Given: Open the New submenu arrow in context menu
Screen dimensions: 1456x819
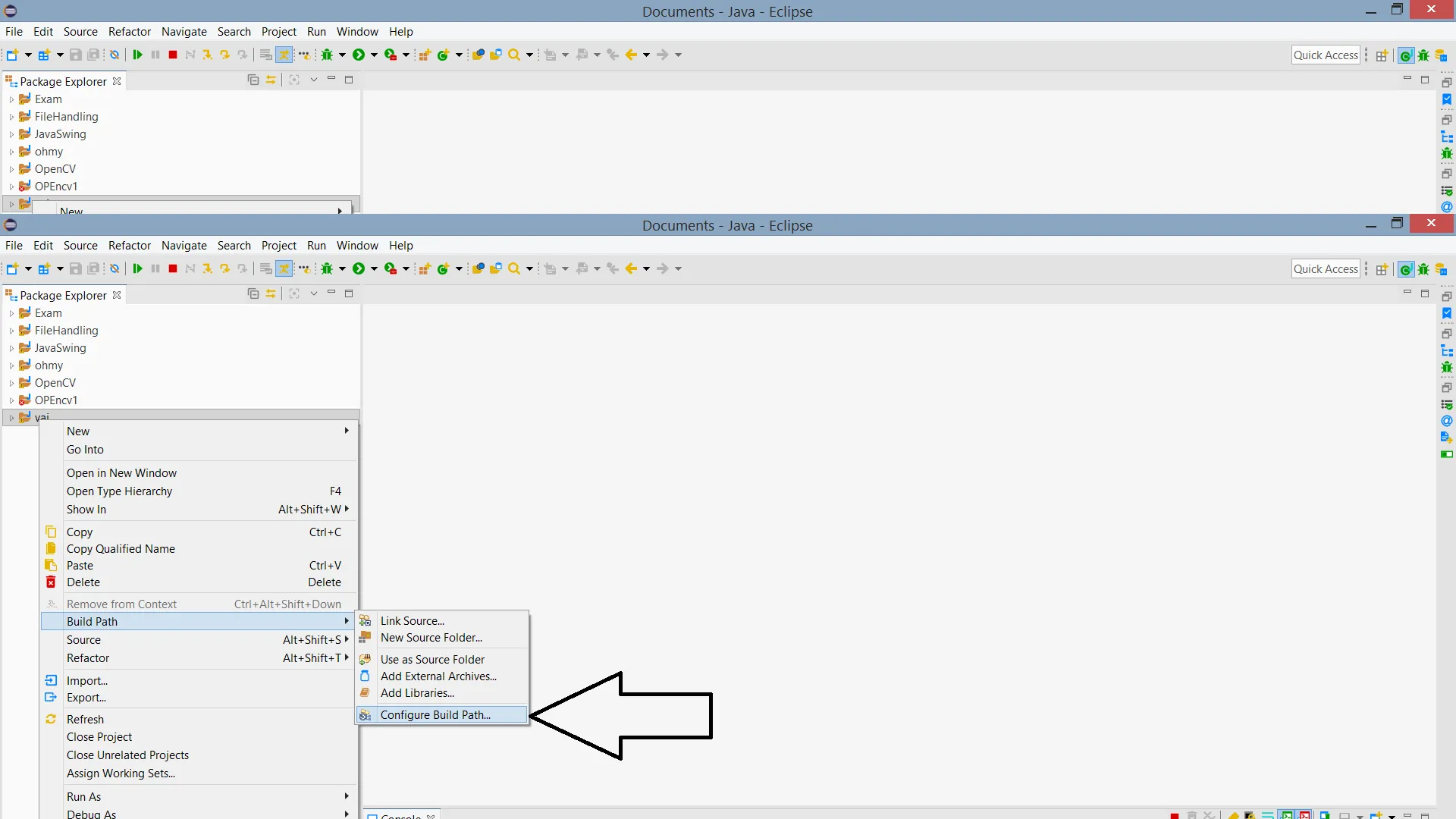Looking at the screenshot, I should click(x=347, y=431).
